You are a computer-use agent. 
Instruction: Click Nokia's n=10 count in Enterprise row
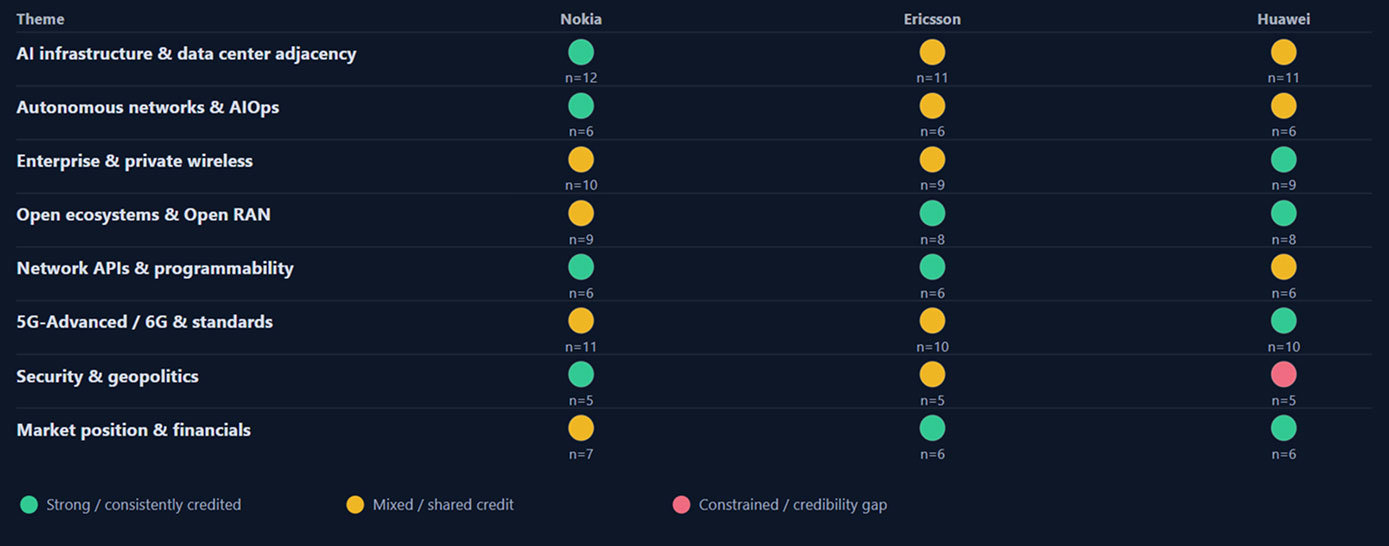581,185
